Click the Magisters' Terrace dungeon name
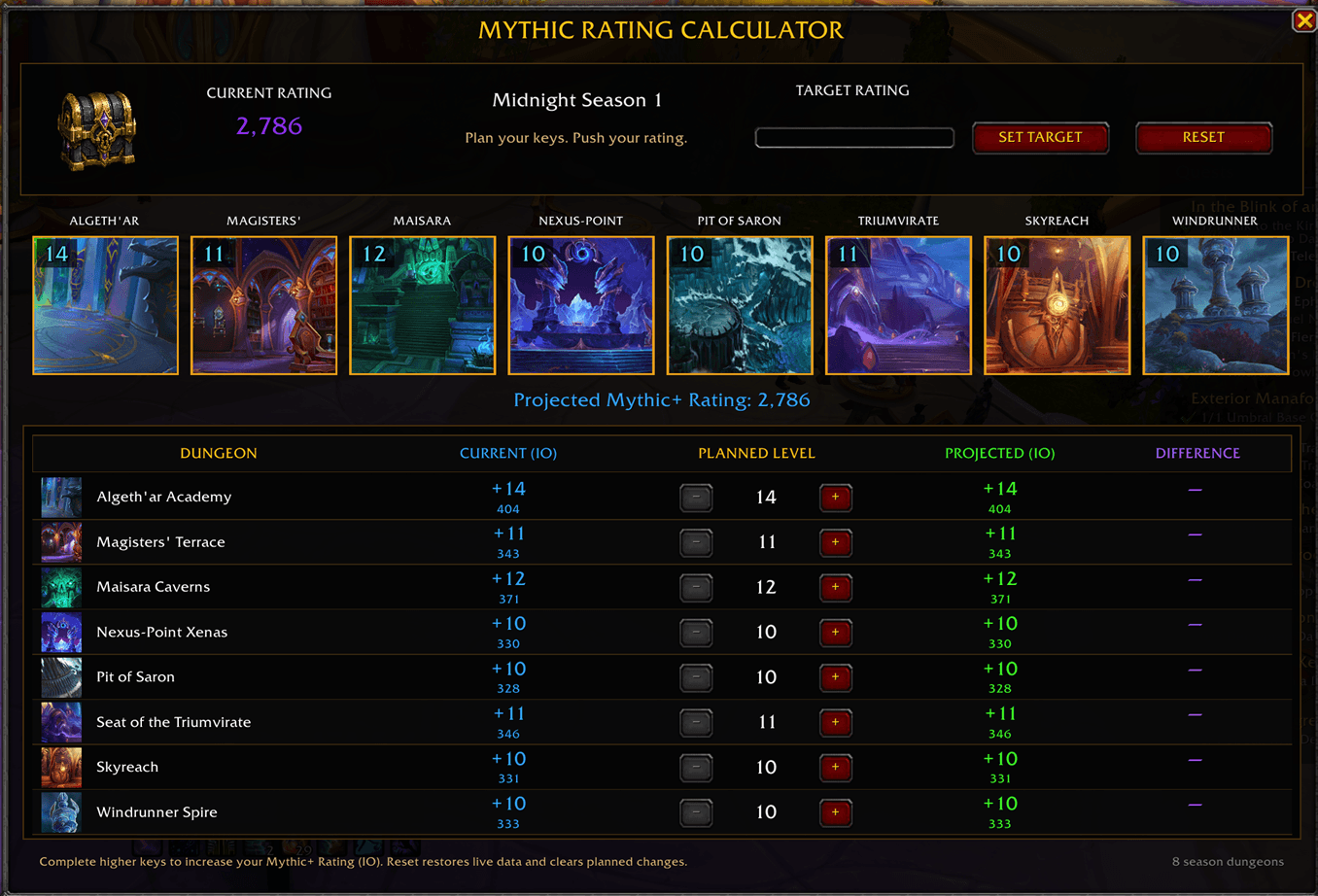 160,541
